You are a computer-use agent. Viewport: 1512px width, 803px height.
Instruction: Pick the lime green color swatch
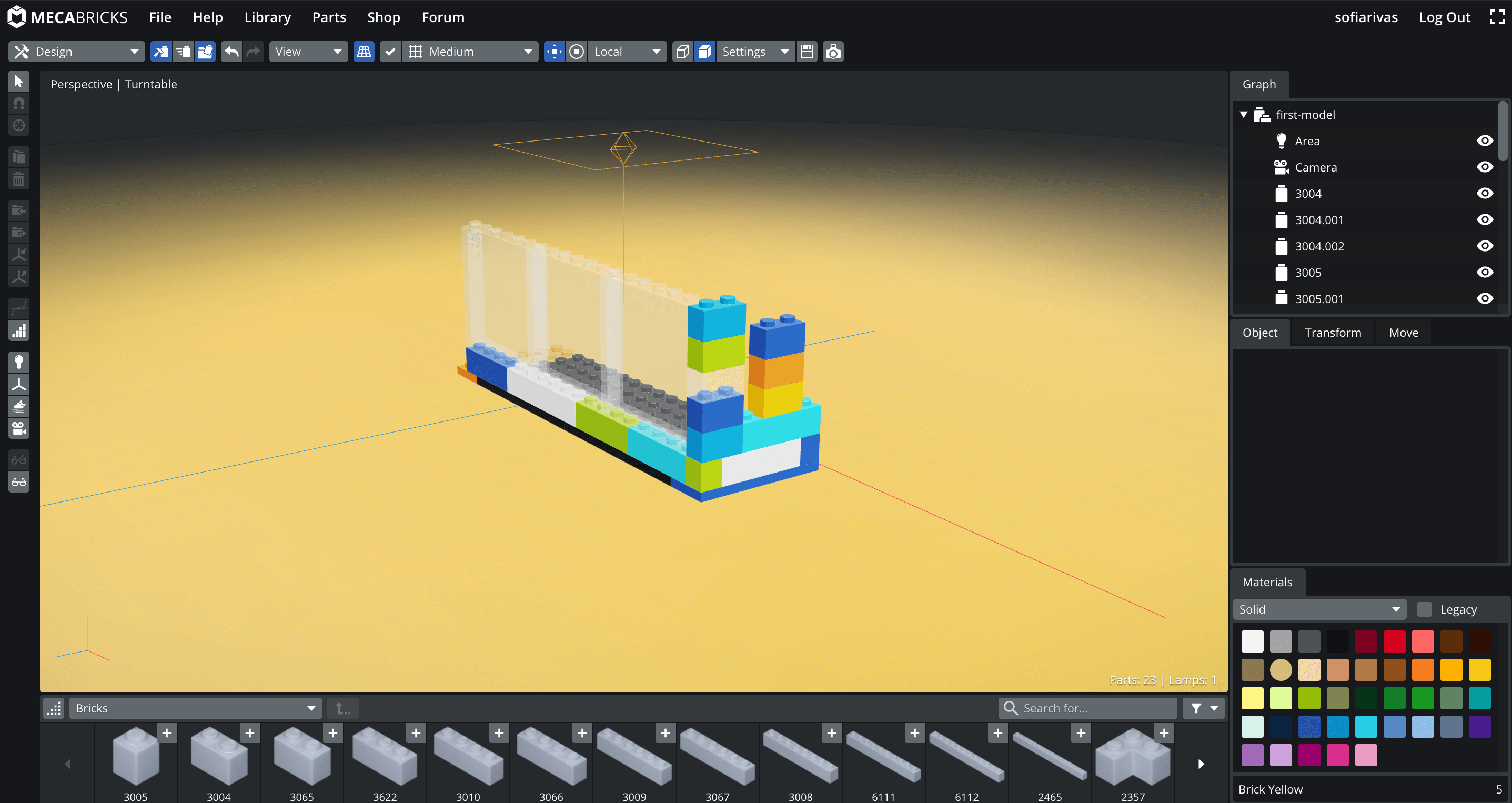tap(1309, 698)
